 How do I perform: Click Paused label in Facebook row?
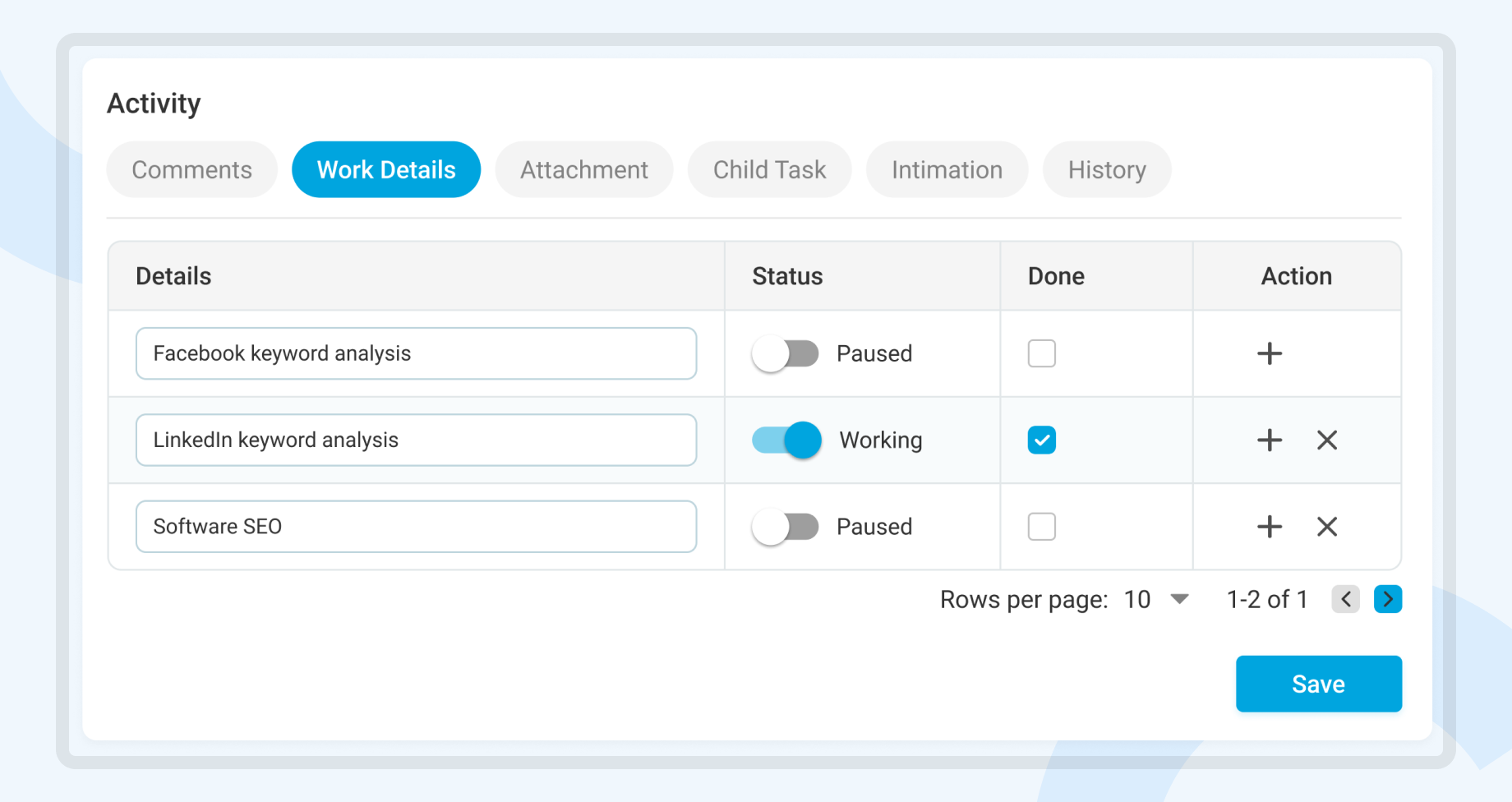tap(874, 353)
